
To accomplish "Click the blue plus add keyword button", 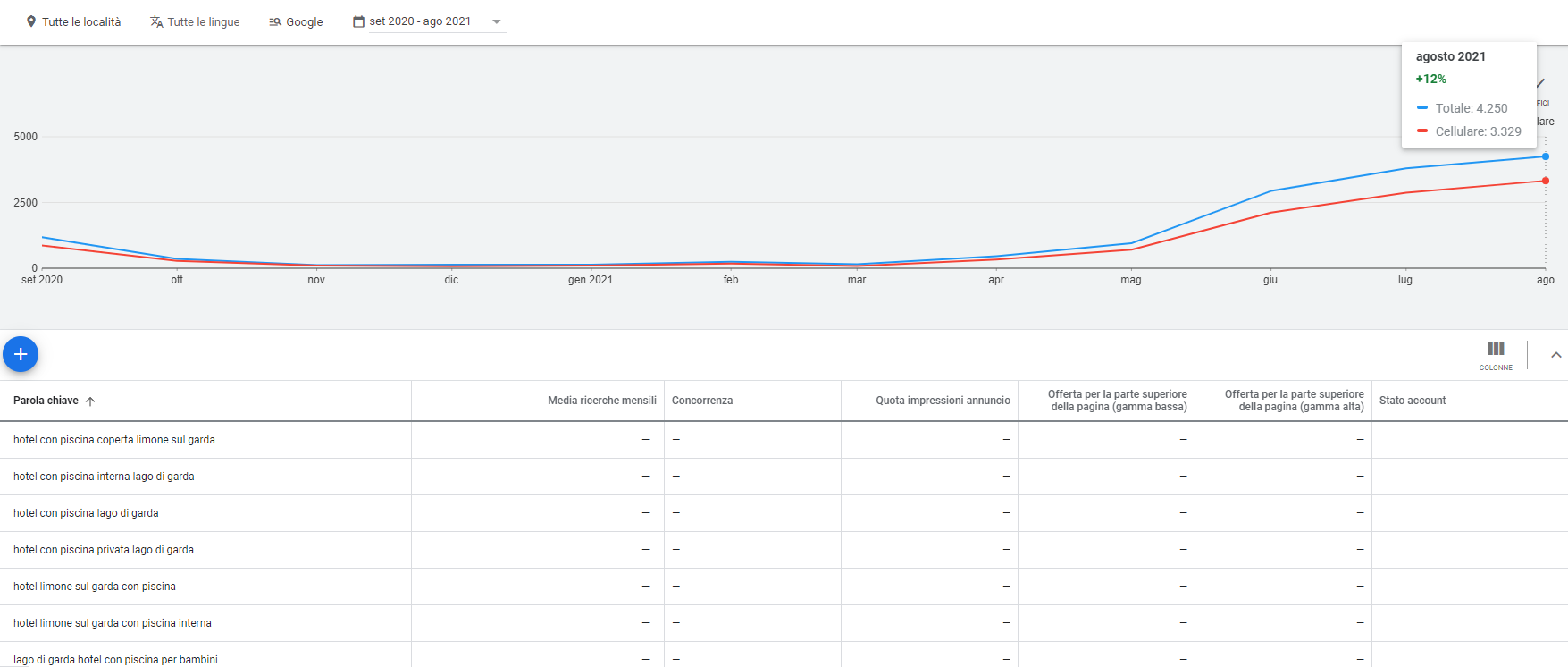I will 21,354.
